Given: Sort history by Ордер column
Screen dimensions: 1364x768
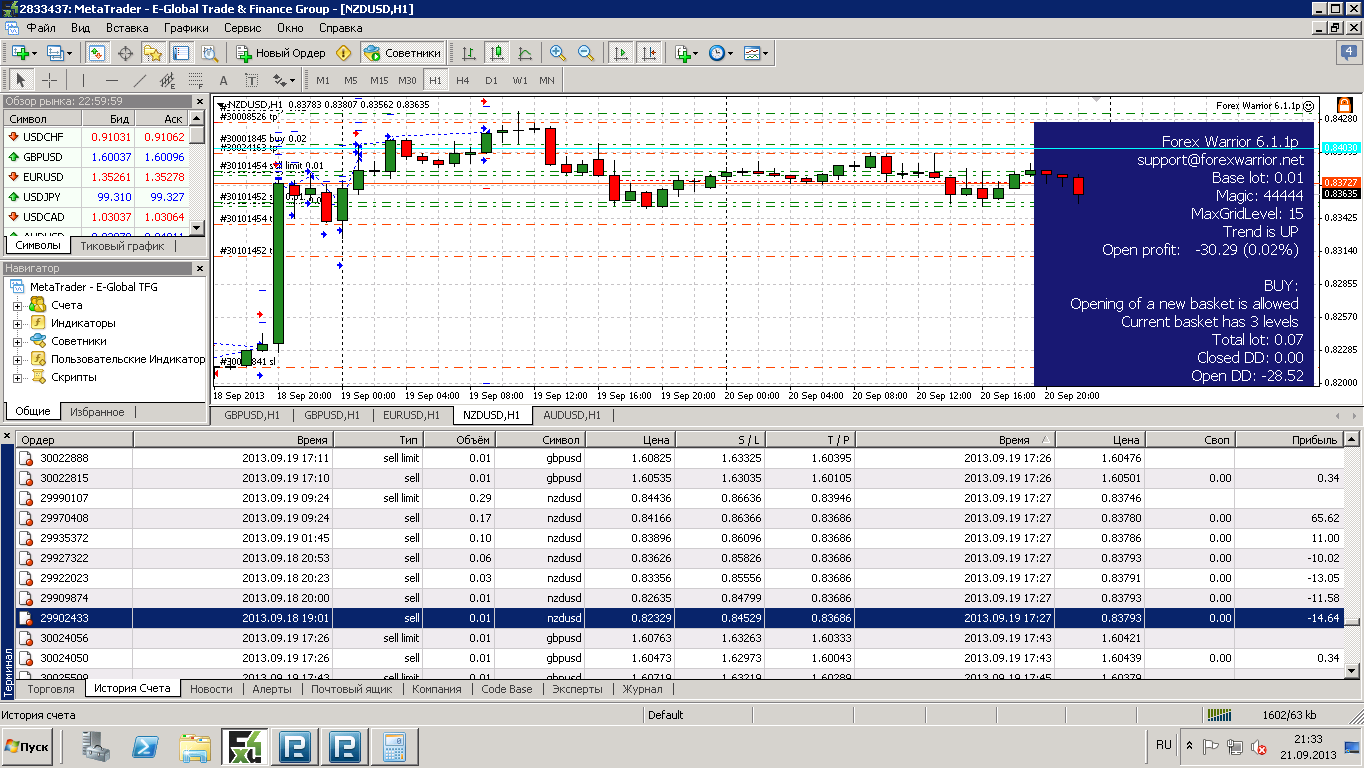Looking at the screenshot, I should (75, 439).
